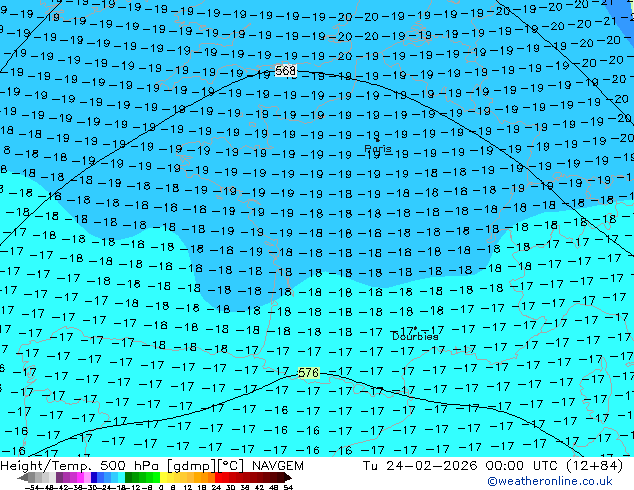The image size is (634, 490).
Task: Click the "00:00 UTC" time text
Action: click(521, 466)
